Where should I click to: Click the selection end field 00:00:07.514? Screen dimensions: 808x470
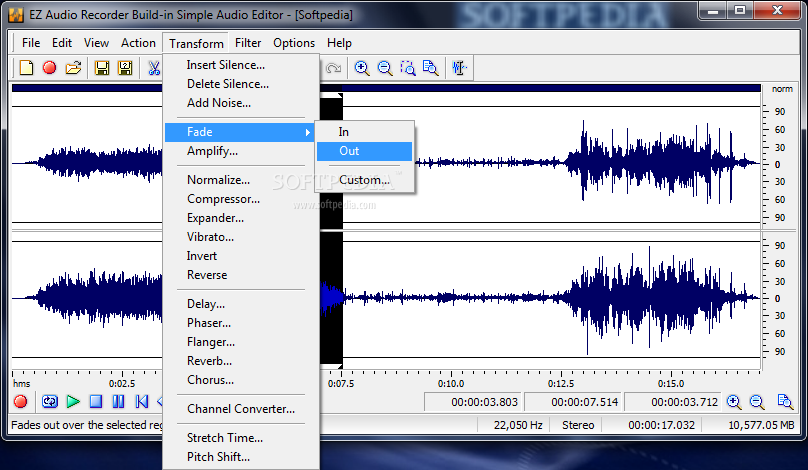click(573, 402)
